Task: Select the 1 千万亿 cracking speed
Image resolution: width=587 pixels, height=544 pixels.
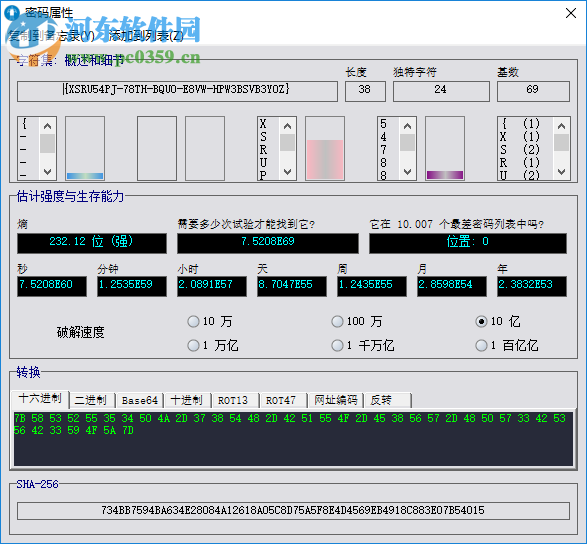Action: 363,345
